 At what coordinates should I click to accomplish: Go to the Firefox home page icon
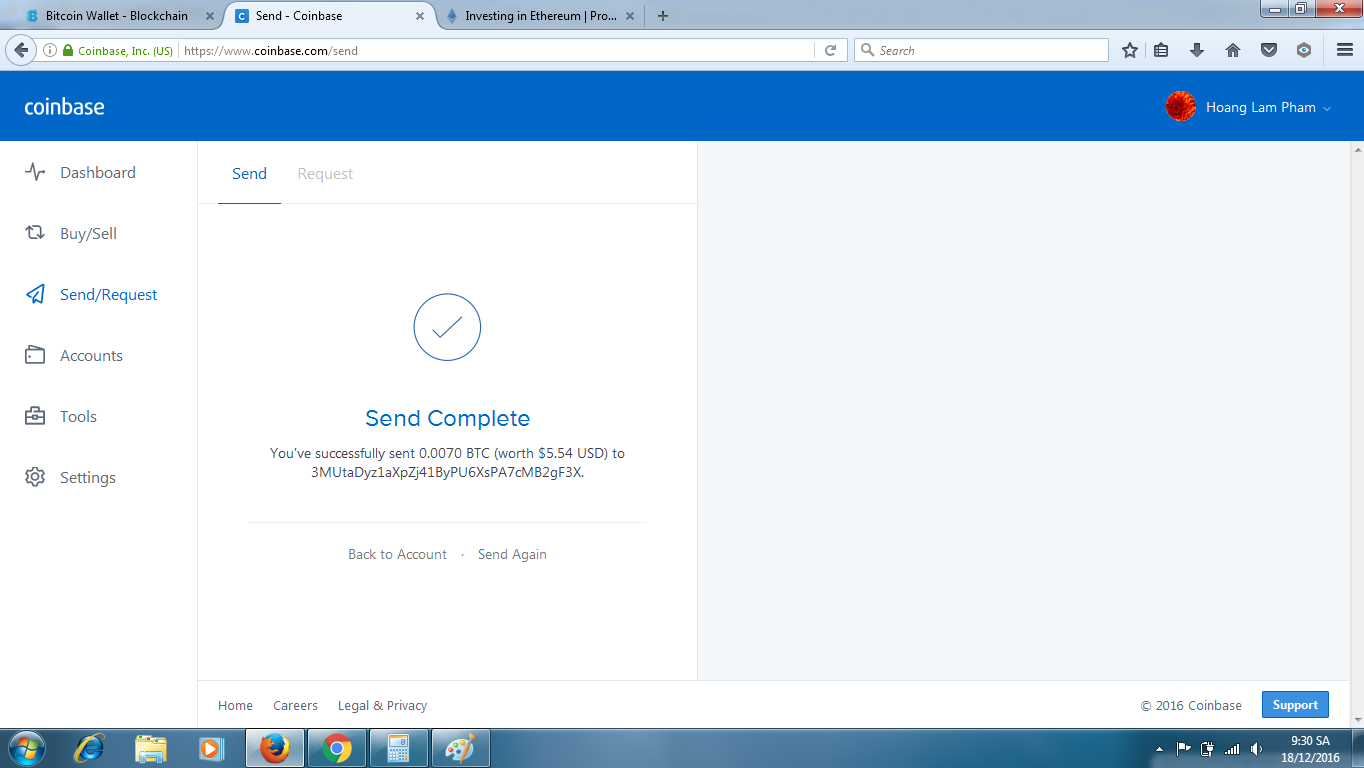pyautogui.click(x=1233, y=50)
